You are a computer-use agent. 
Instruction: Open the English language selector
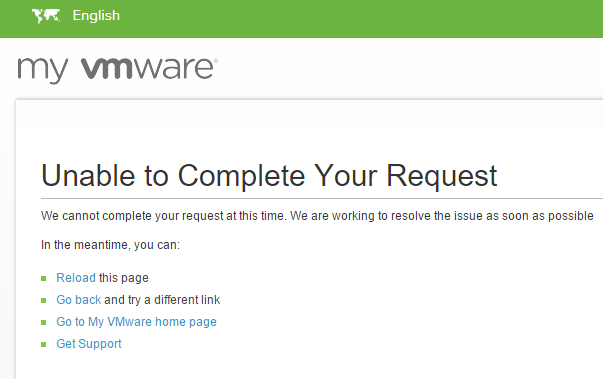click(96, 16)
